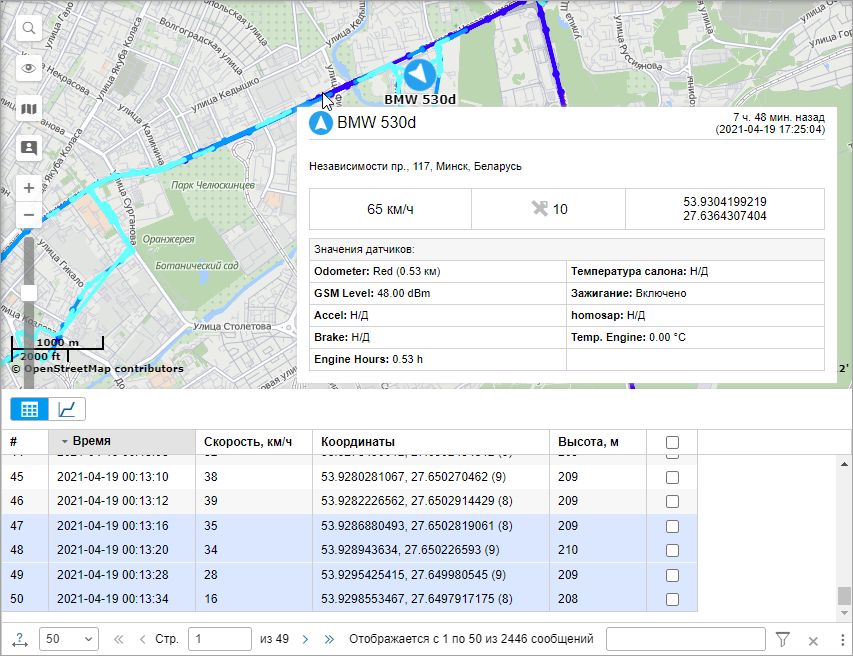Click the table scrollbar thumb

click(x=844, y=596)
